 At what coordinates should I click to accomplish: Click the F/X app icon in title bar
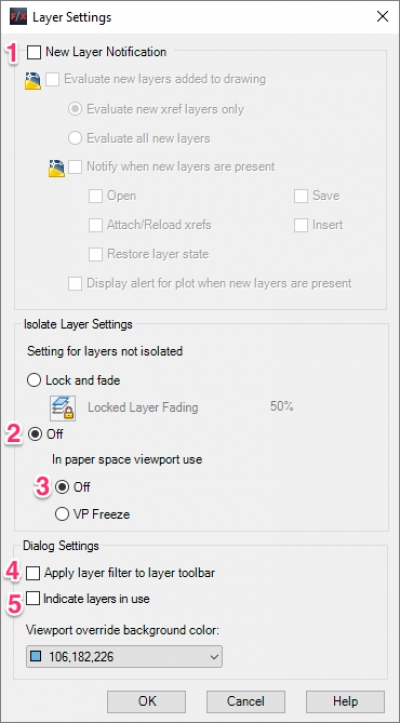point(18,18)
